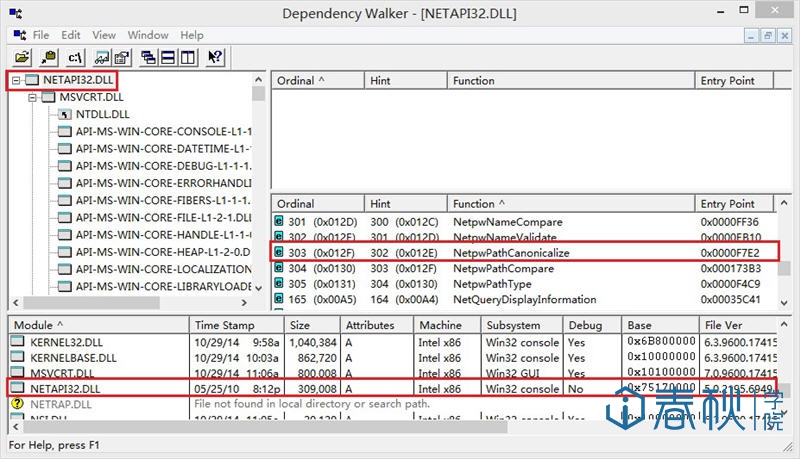Click the Cascade windows toolbar icon
Image resolution: width=800 pixels, height=459 pixels.
(x=148, y=57)
